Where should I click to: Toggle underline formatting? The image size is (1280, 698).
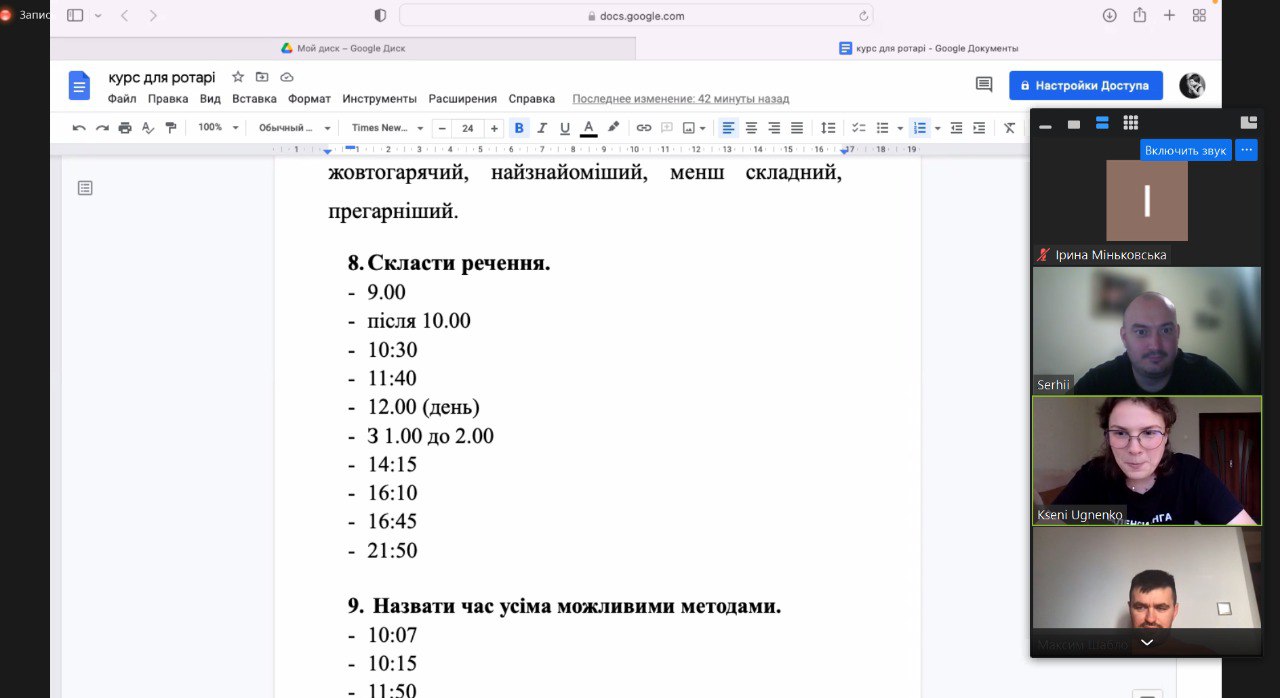(x=565, y=128)
